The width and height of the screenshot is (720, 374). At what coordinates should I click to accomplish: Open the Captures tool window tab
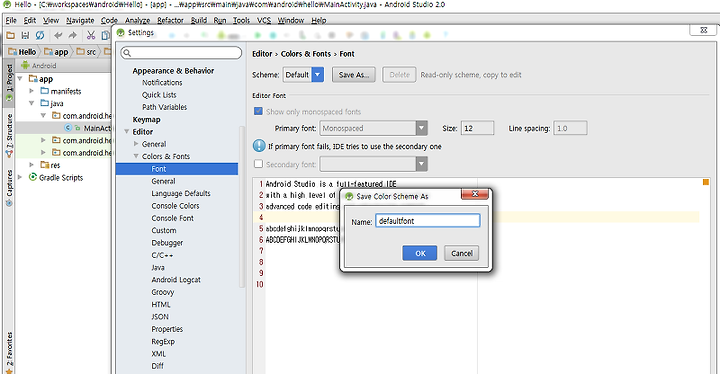pos(9,188)
